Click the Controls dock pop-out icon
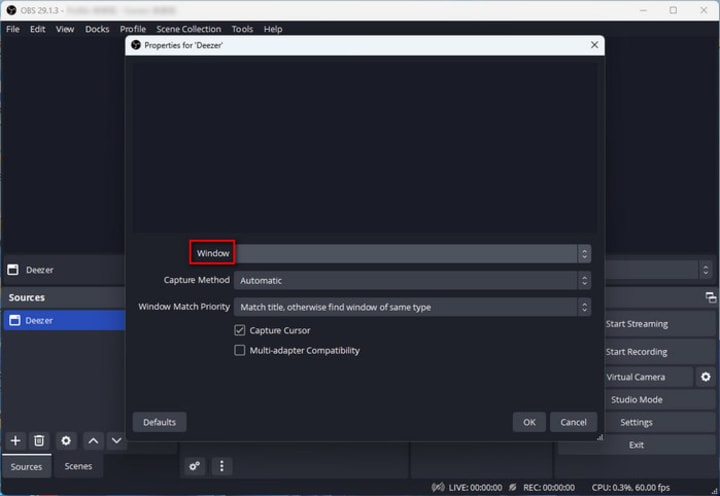The height and width of the screenshot is (496, 720). (711, 298)
